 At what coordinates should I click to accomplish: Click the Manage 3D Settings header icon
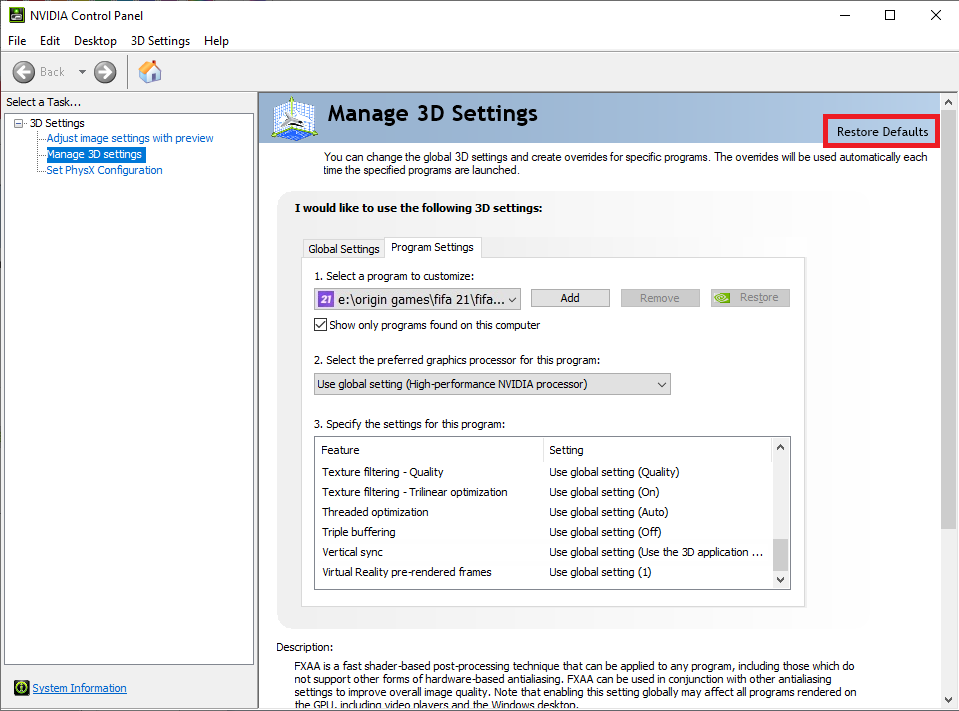295,119
